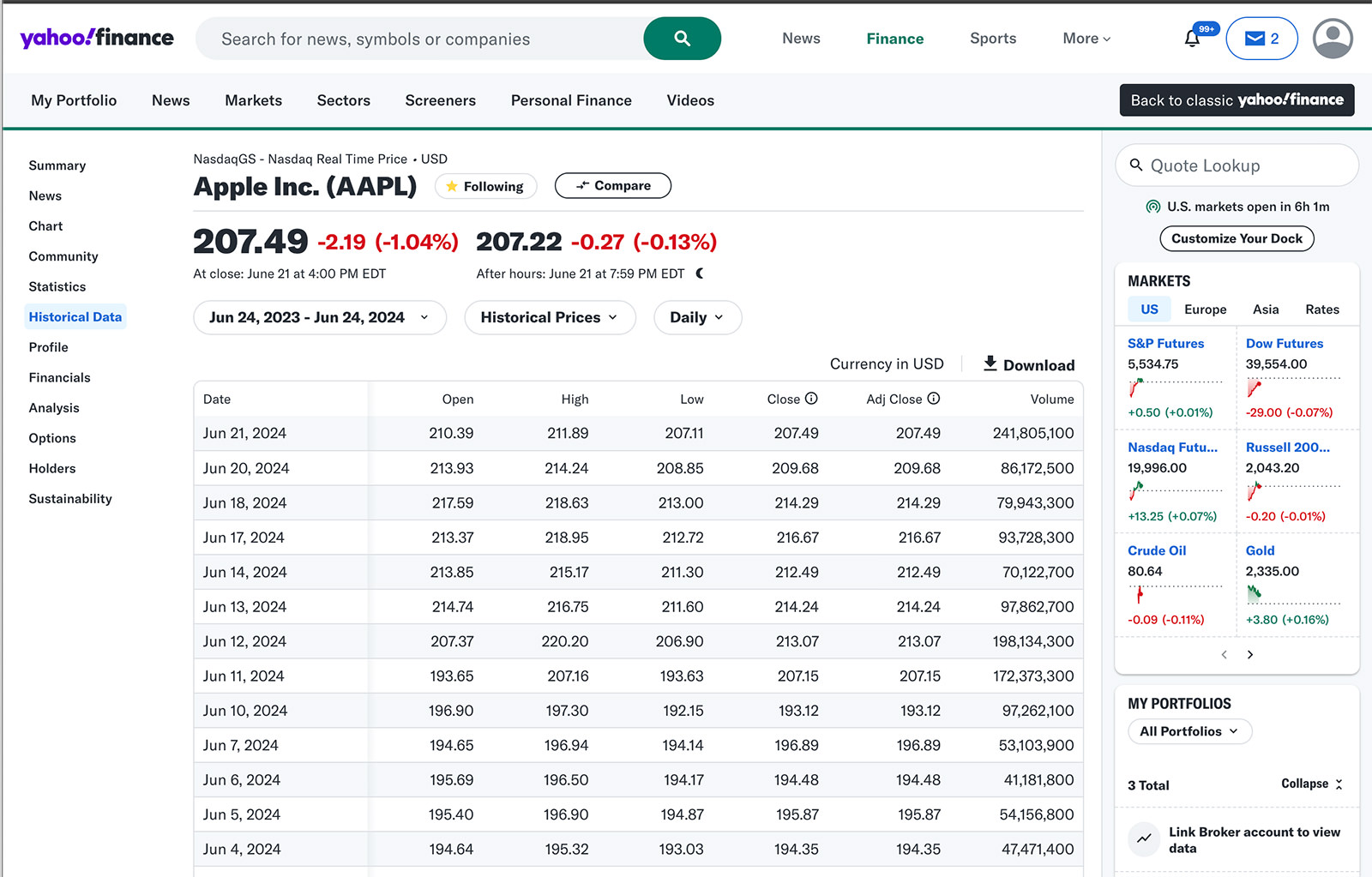Click the markets open status icon
The height and width of the screenshot is (877, 1372).
1153,207
